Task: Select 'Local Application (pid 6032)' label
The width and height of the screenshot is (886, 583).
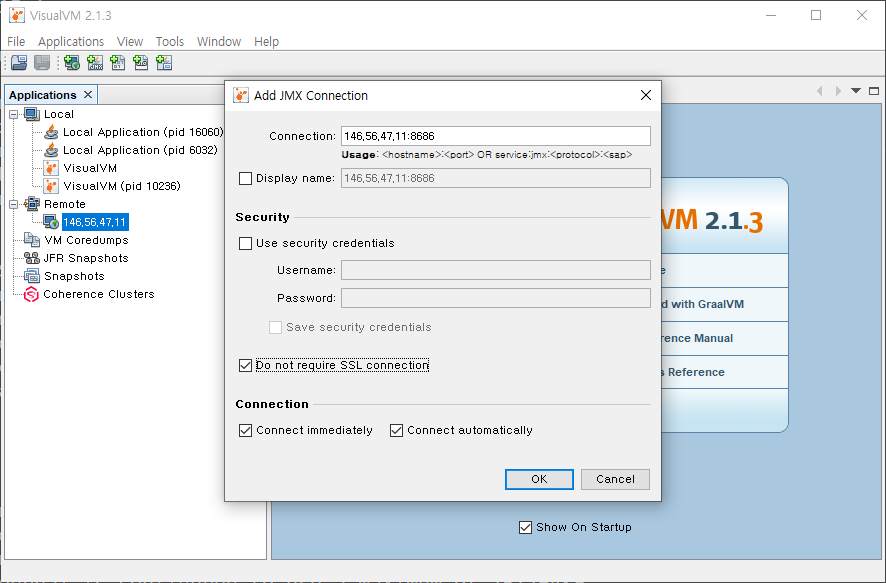Action: pyautogui.click(x=140, y=150)
